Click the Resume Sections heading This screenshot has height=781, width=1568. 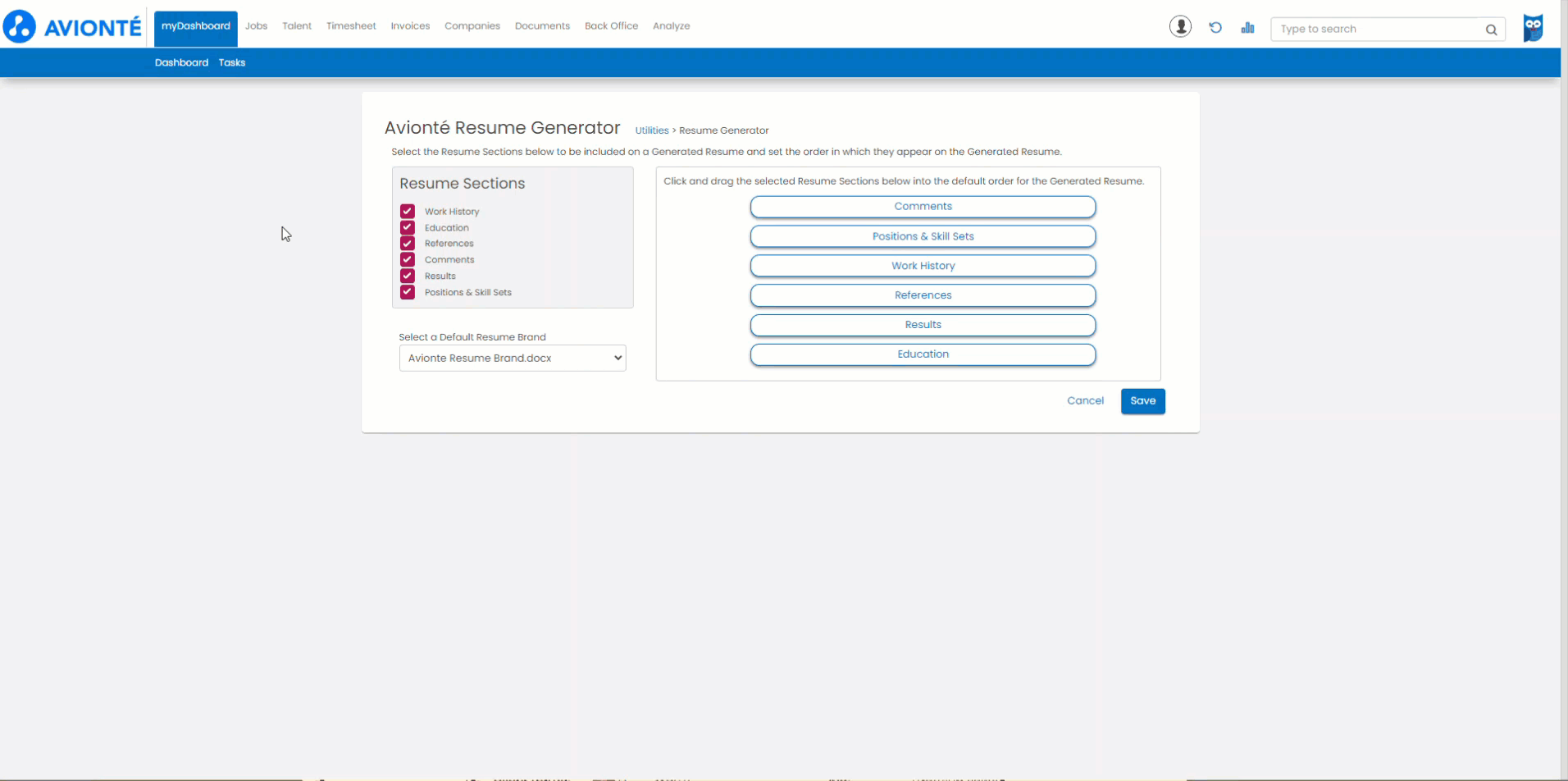[462, 184]
